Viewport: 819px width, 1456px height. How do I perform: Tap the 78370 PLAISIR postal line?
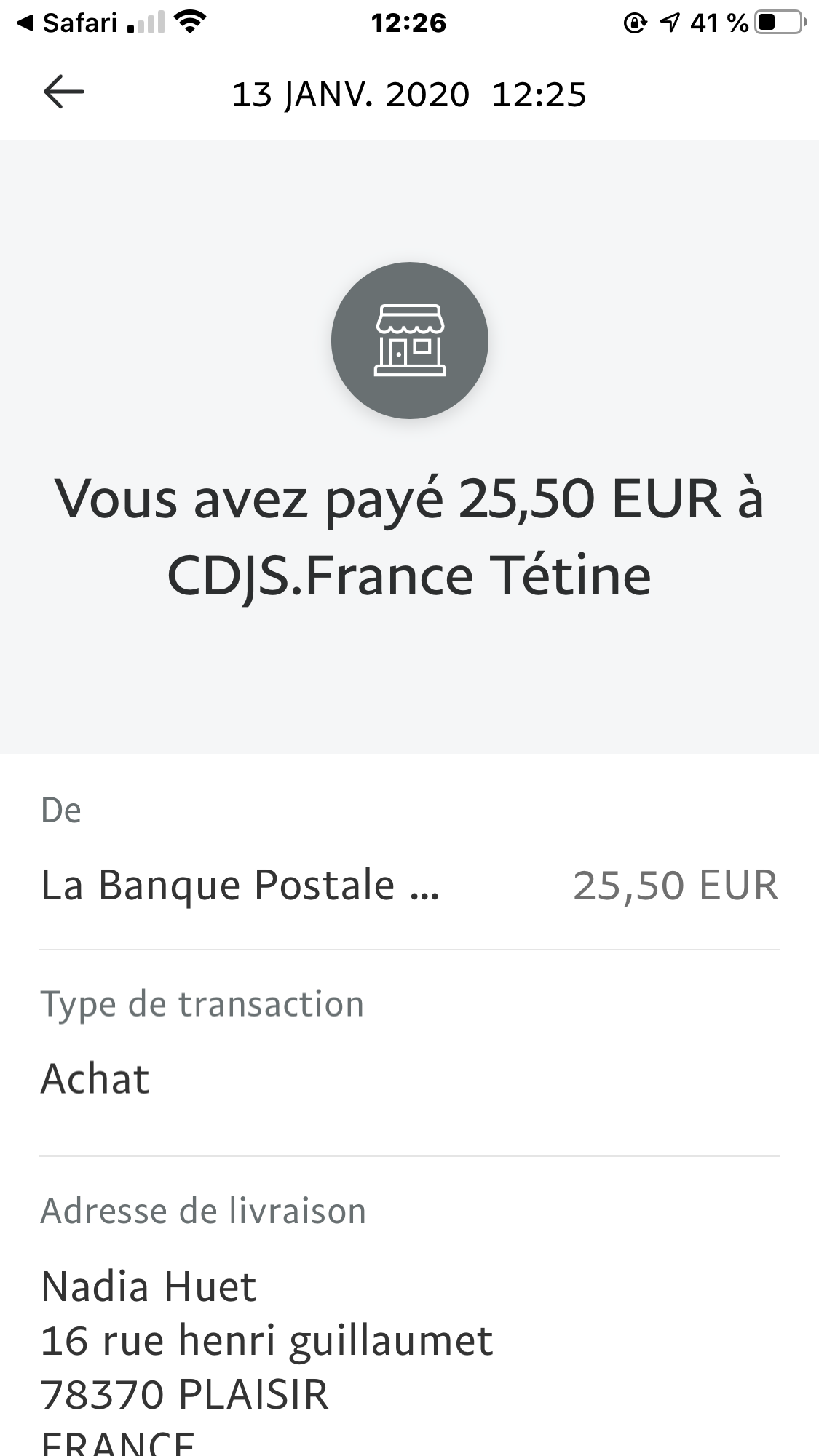[x=185, y=1394]
